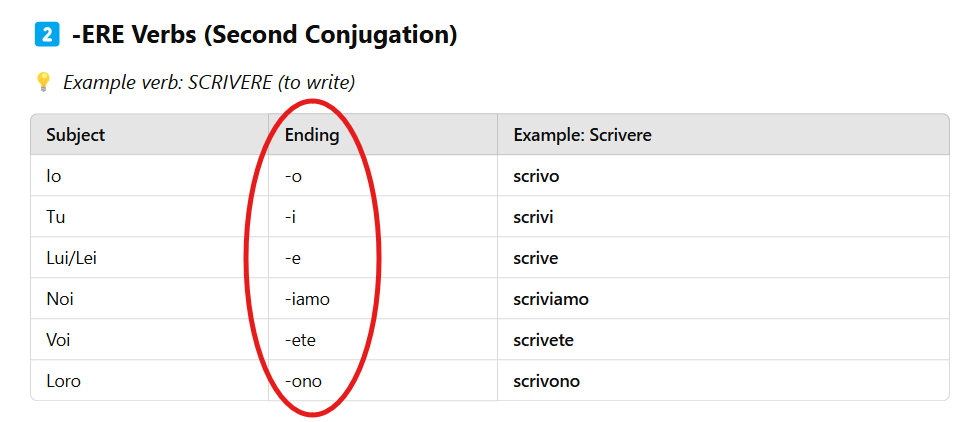
Task: Click the SCRIVERE example verb line
Action: 209,82
